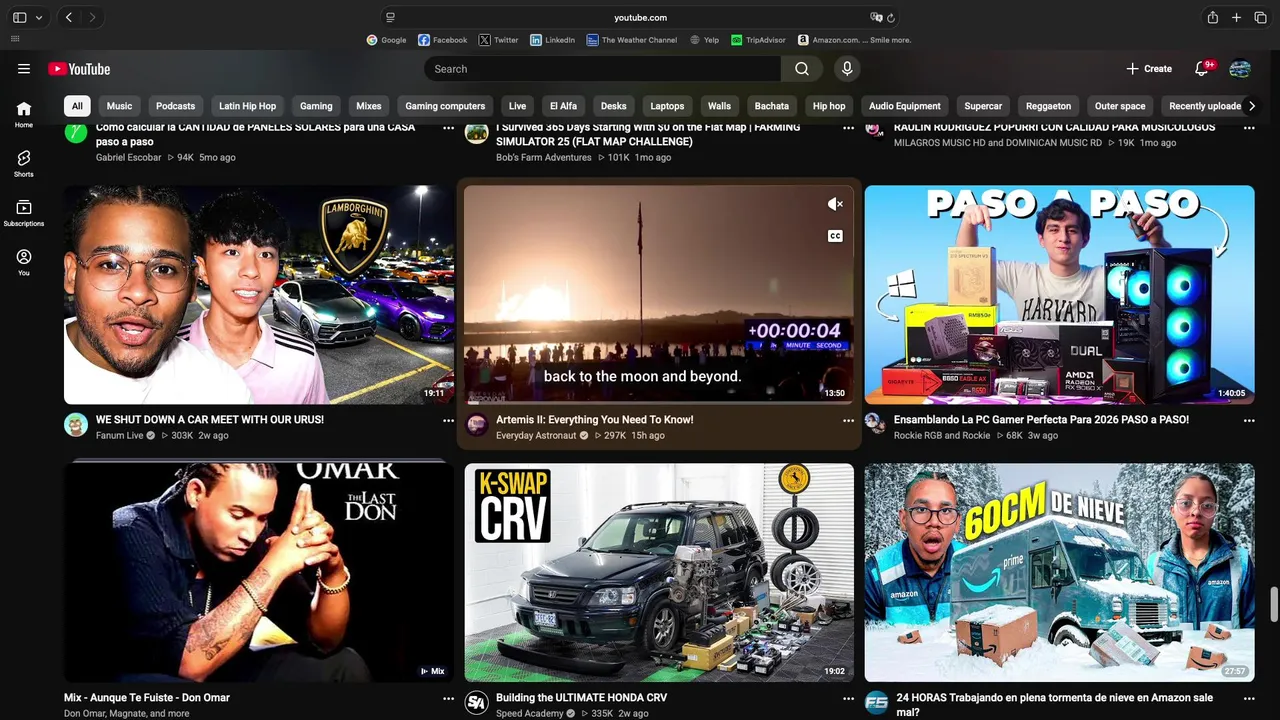Open the Gabriel Escobar channel avatar

(76, 132)
